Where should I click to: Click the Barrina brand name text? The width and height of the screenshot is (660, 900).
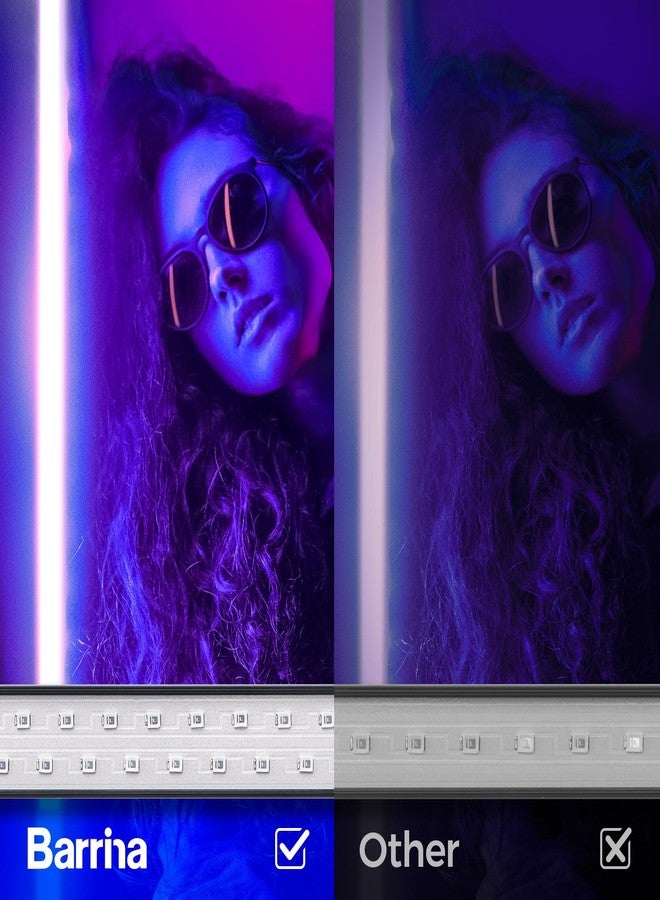87,849
